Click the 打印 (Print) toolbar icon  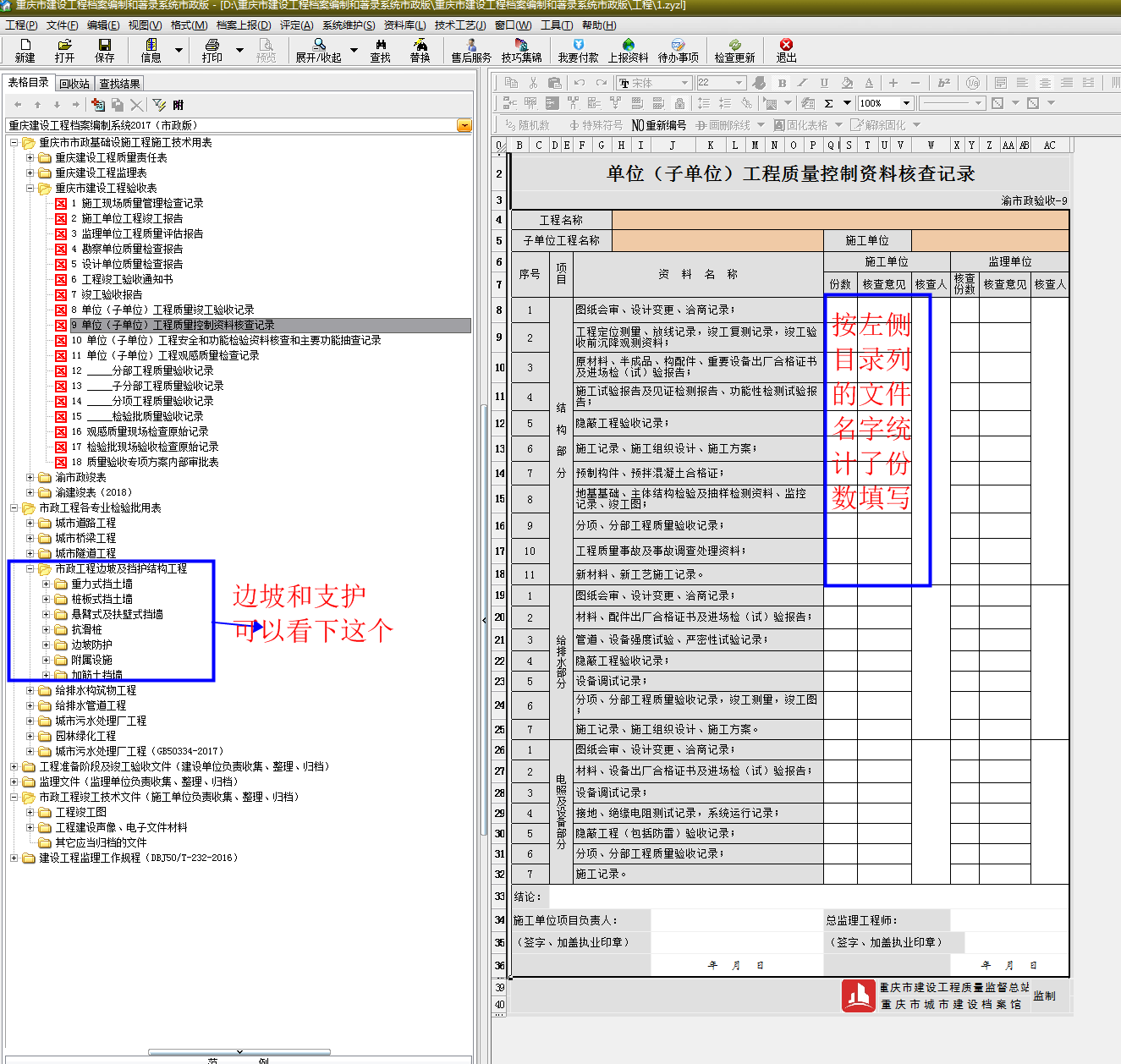coord(212,51)
